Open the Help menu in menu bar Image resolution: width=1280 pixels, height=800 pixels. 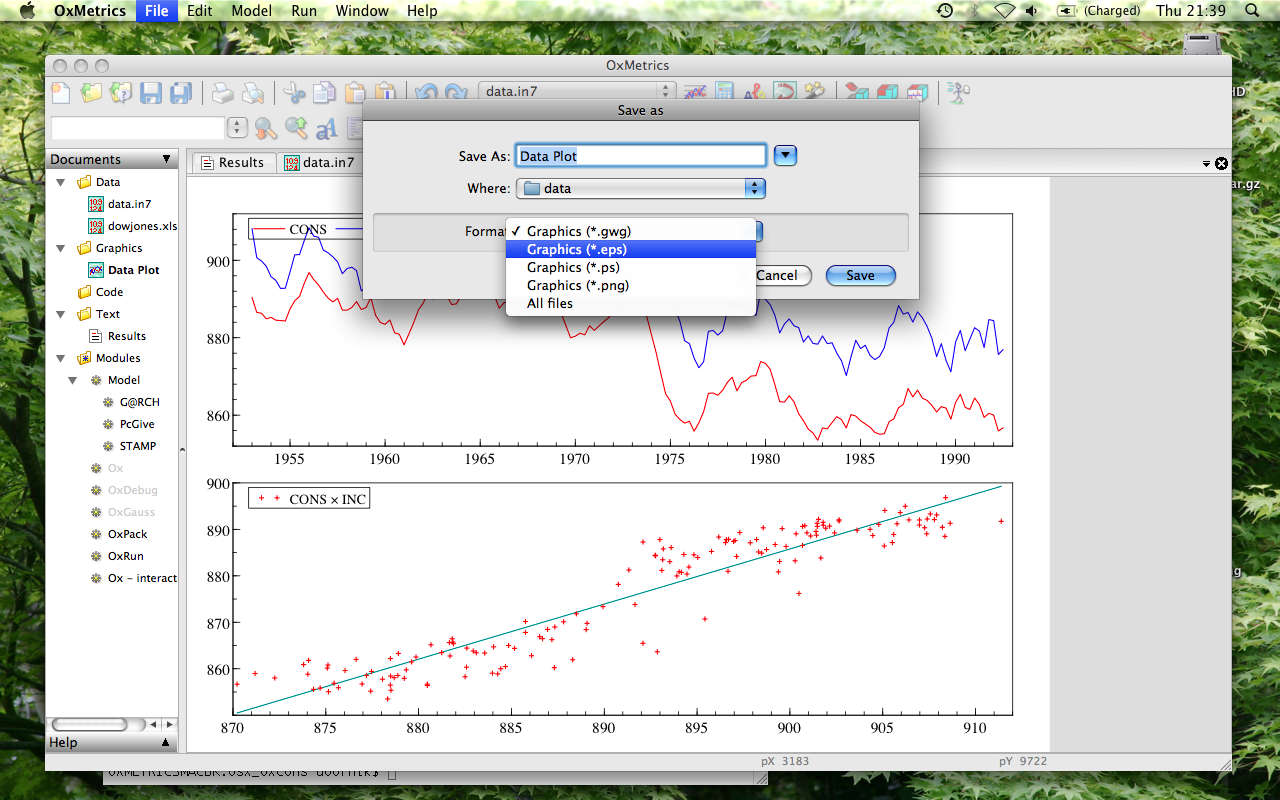[x=422, y=11]
